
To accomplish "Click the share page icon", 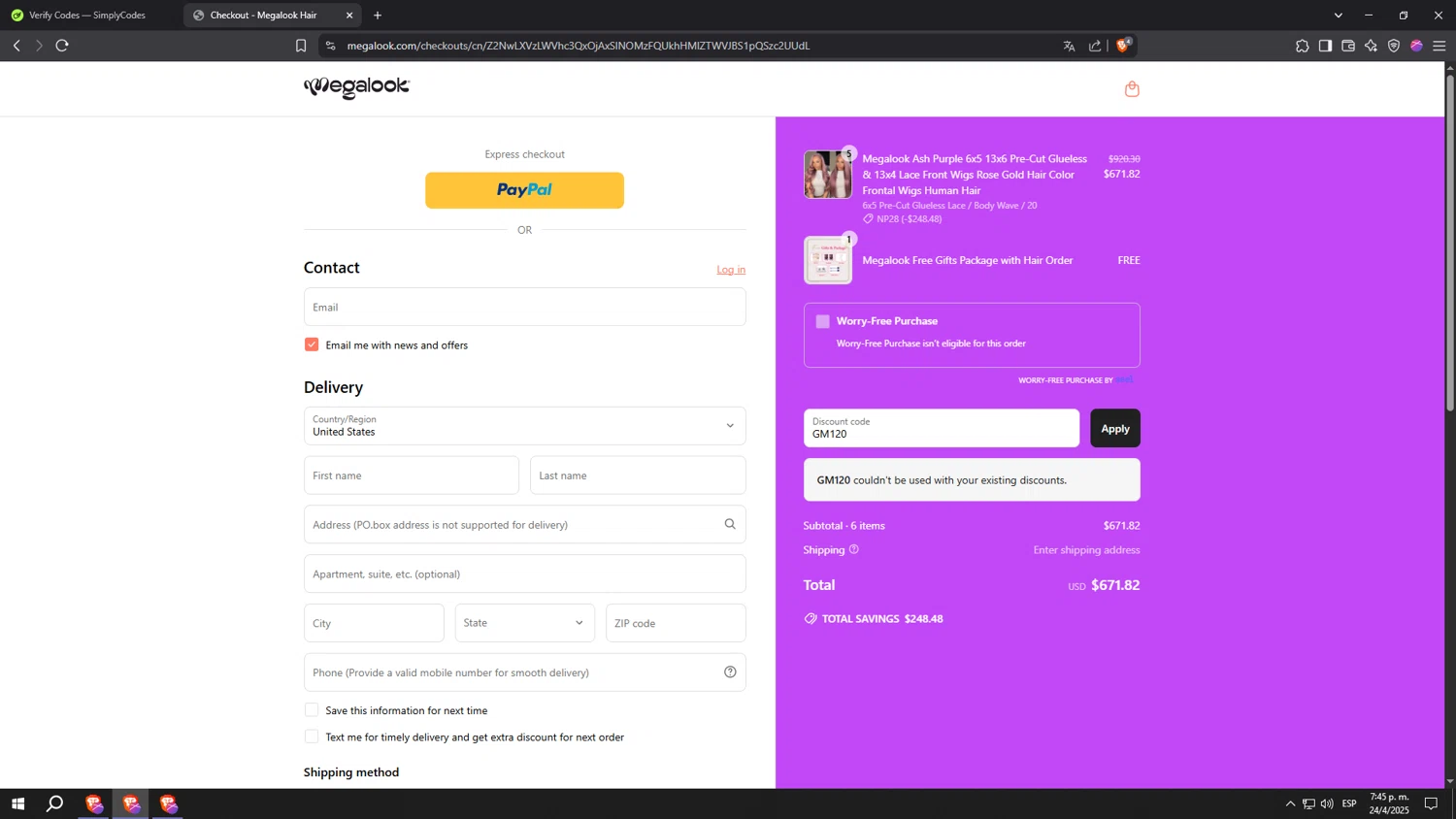I will pos(1095,46).
